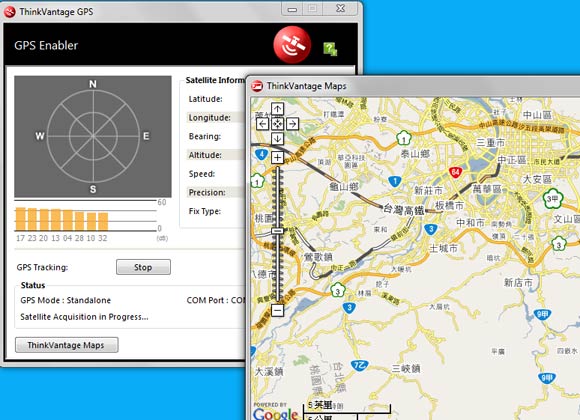Viewport: 580px width, 420px height.
Task: Click the Stop GPS tracking button
Action: click(x=143, y=267)
